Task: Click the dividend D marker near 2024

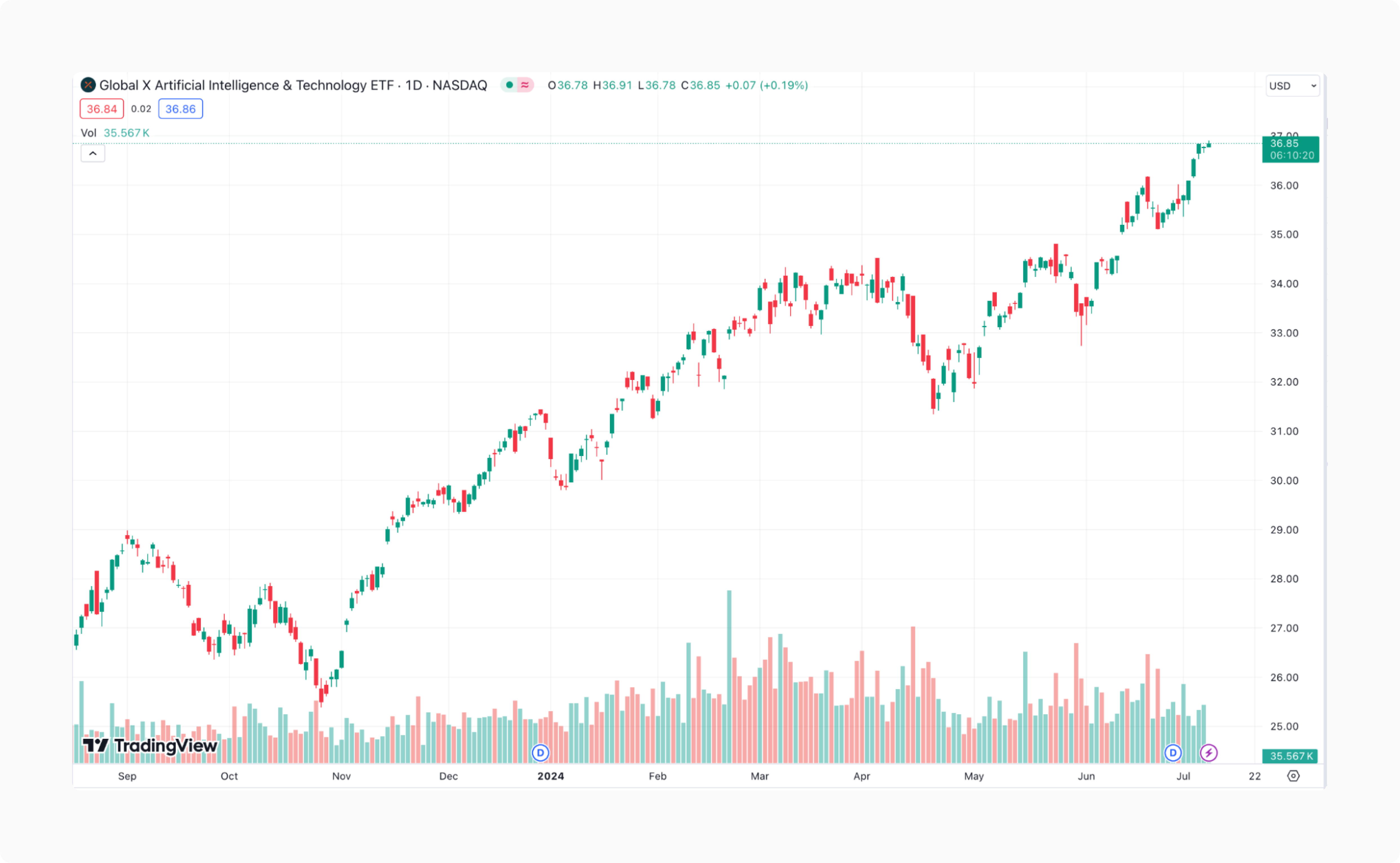Action: 540,753
